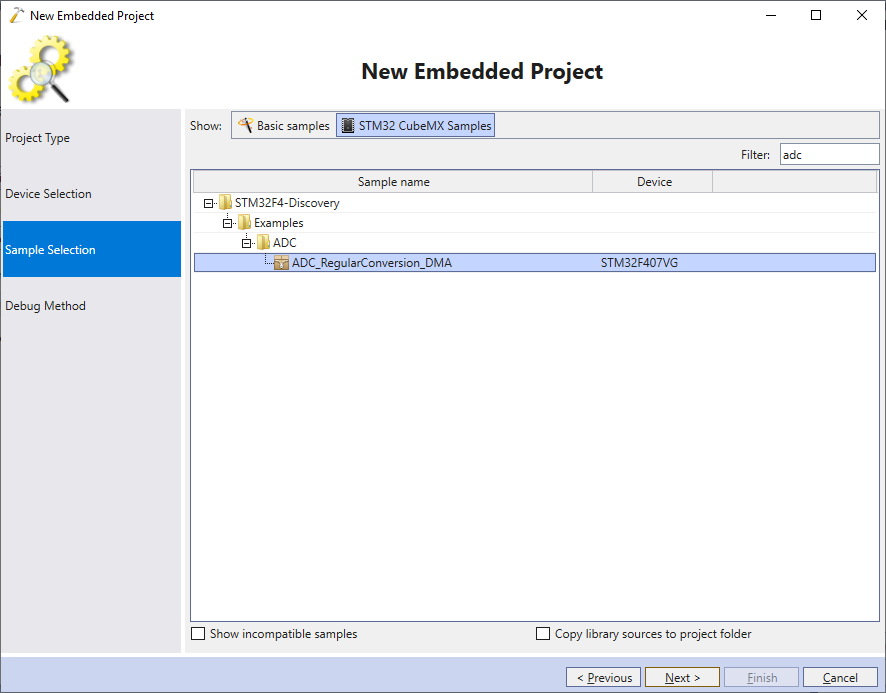Click the STM32F4-Discovery folder icon
Screen dimensions: 886x693
pyautogui.click(x=225, y=202)
